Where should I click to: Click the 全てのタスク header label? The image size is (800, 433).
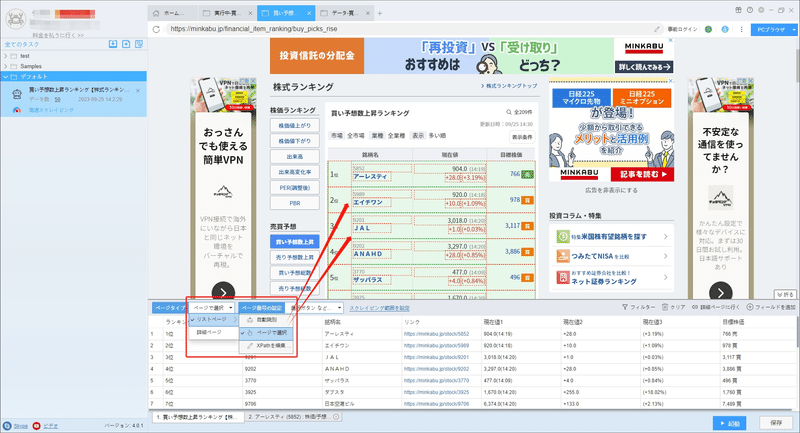(x=22, y=44)
